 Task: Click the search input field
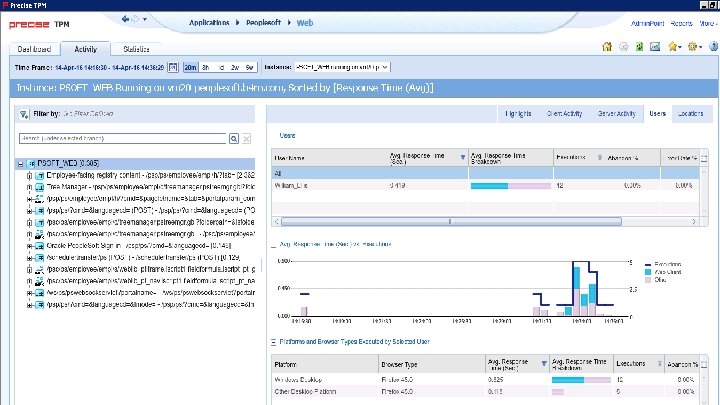tap(123, 138)
